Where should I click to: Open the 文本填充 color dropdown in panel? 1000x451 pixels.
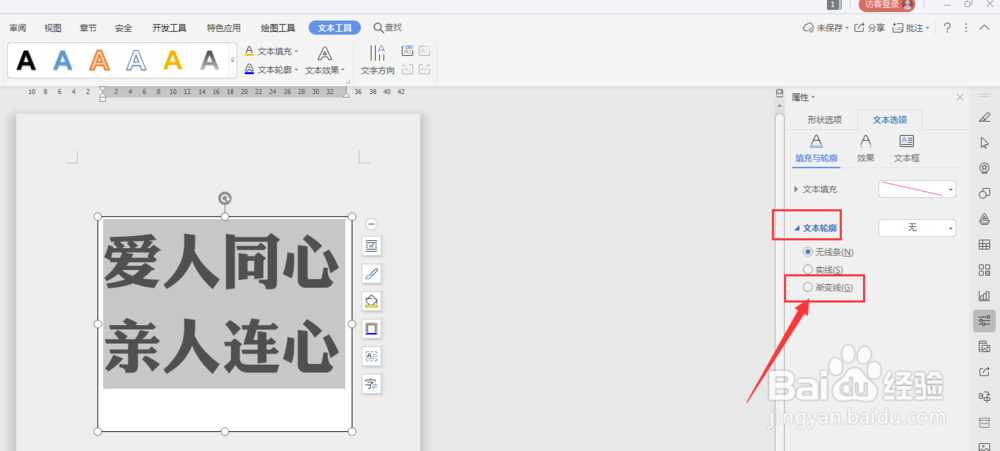pos(917,189)
